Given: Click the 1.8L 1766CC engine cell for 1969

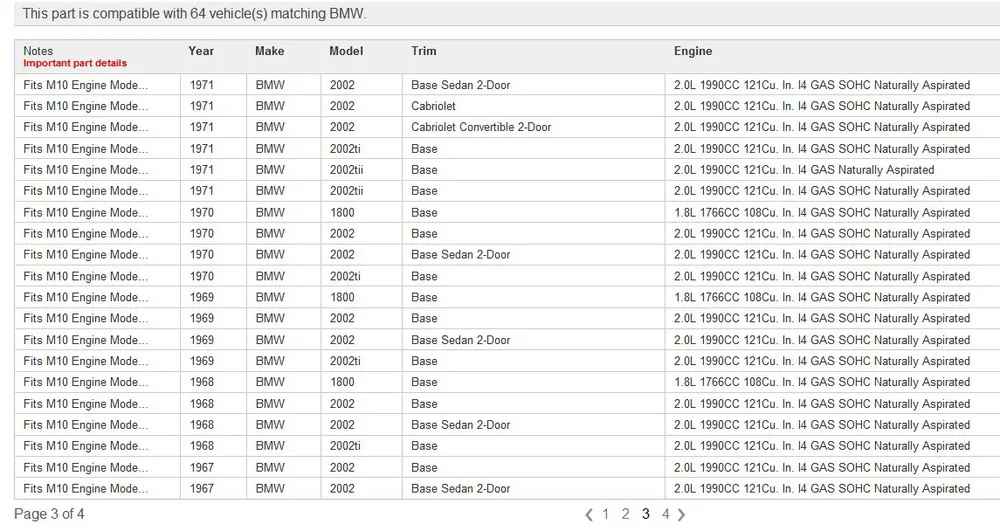Looking at the screenshot, I should coord(821,297).
